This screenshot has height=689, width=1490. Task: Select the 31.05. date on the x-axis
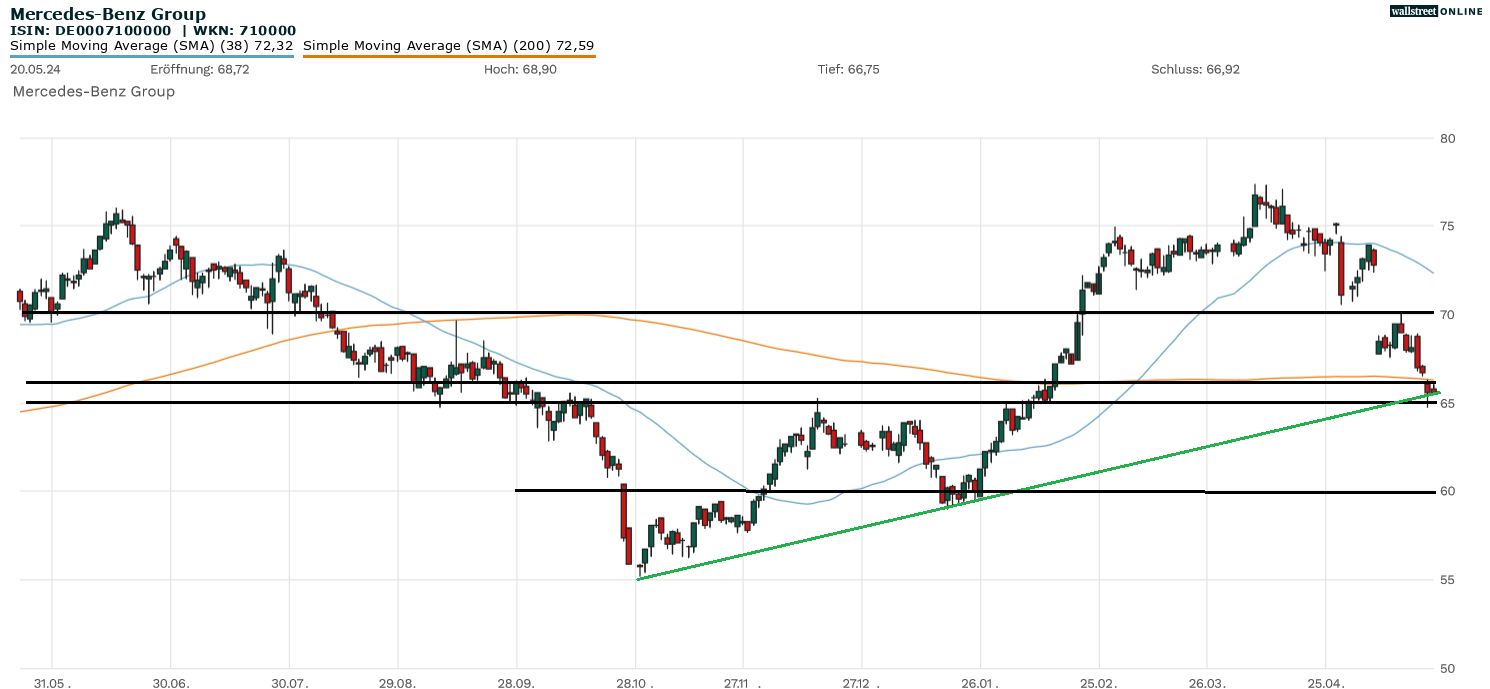pos(52,682)
